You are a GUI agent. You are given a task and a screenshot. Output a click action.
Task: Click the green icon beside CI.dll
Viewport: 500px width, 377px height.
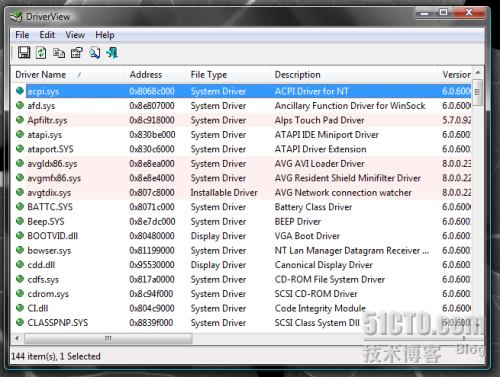coord(20,308)
